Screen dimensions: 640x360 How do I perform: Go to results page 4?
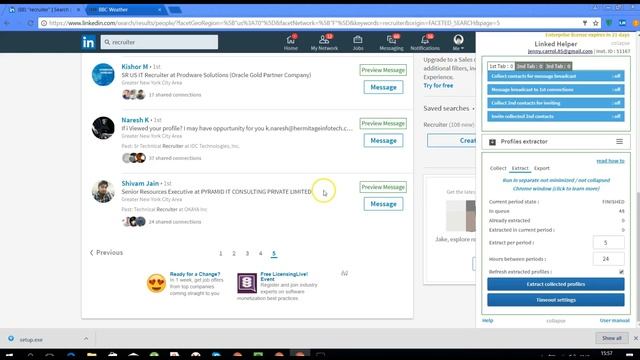pyautogui.click(x=260, y=253)
